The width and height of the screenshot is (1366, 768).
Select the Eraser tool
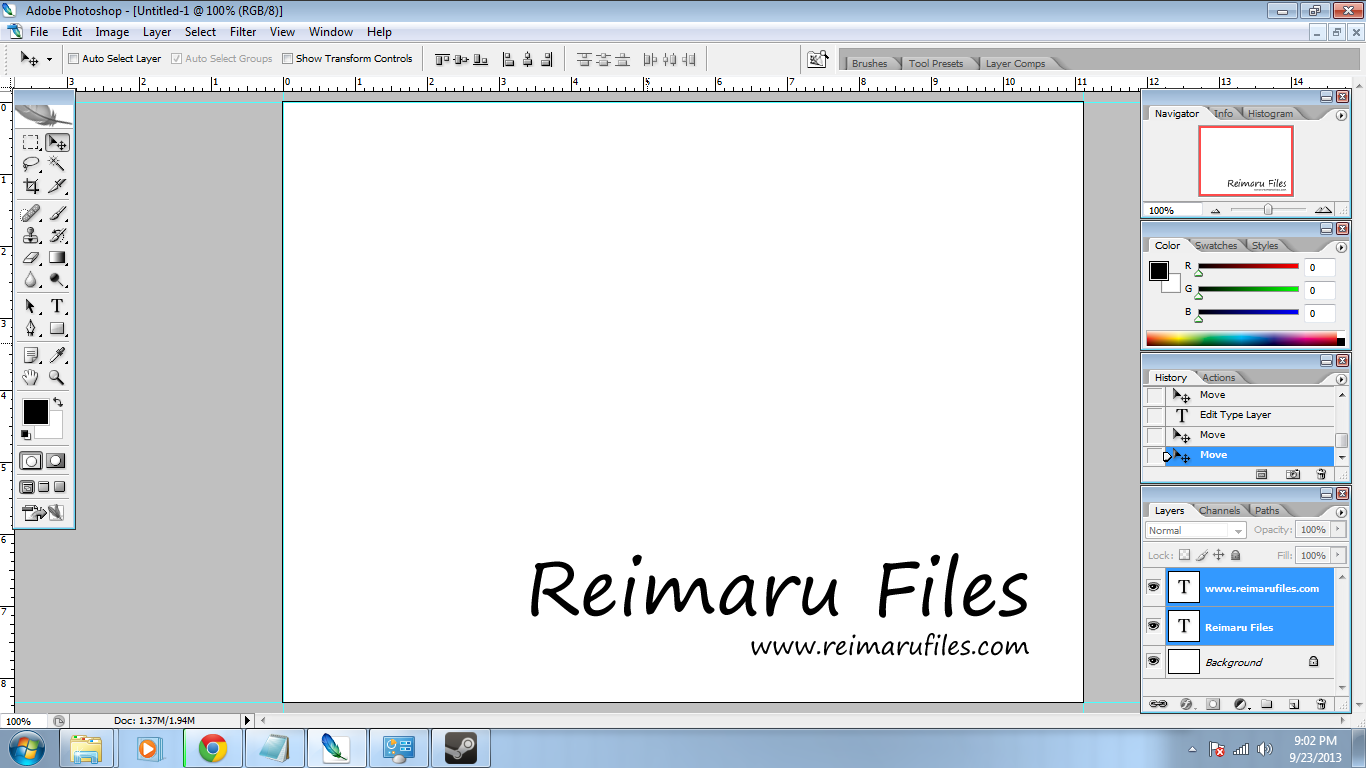(x=31, y=258)
